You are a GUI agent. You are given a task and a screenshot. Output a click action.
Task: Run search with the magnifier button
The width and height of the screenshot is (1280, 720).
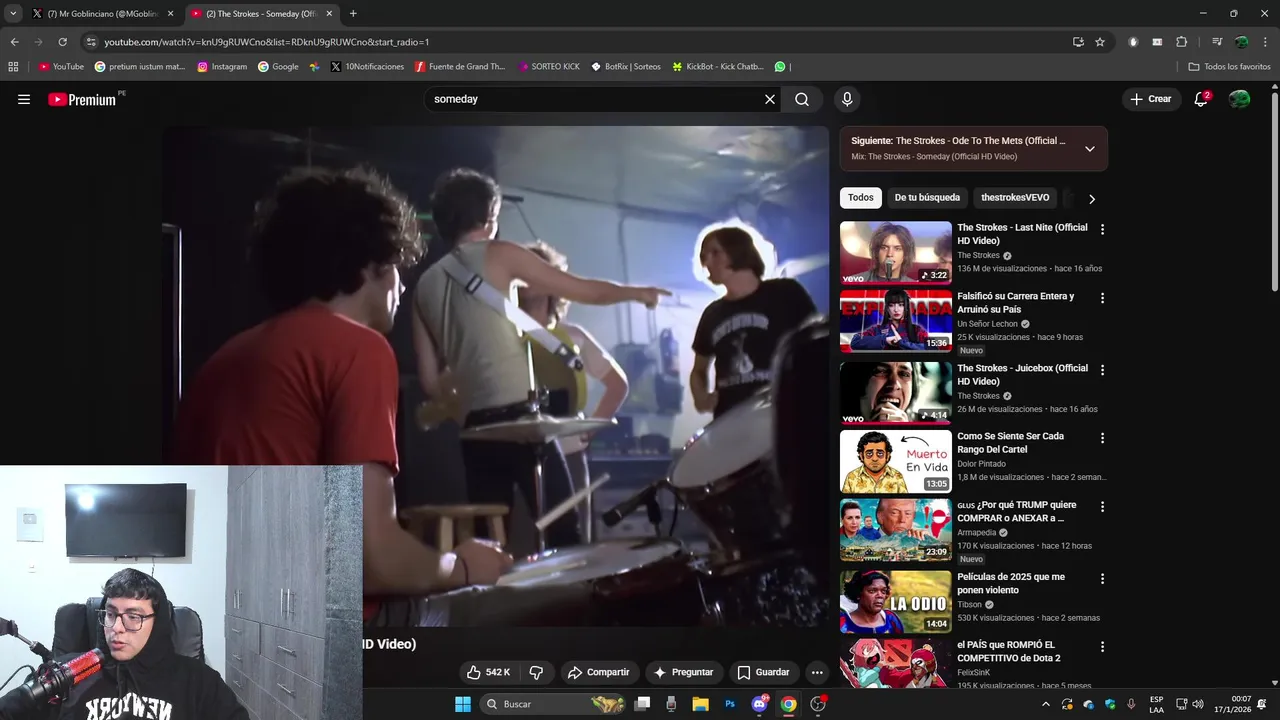tap(802, 99)
